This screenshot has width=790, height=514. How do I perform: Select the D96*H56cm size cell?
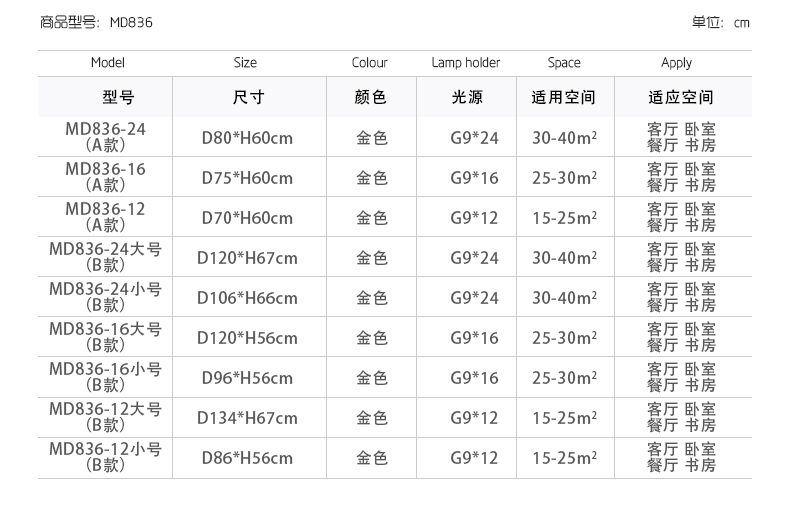coord(247,378)
